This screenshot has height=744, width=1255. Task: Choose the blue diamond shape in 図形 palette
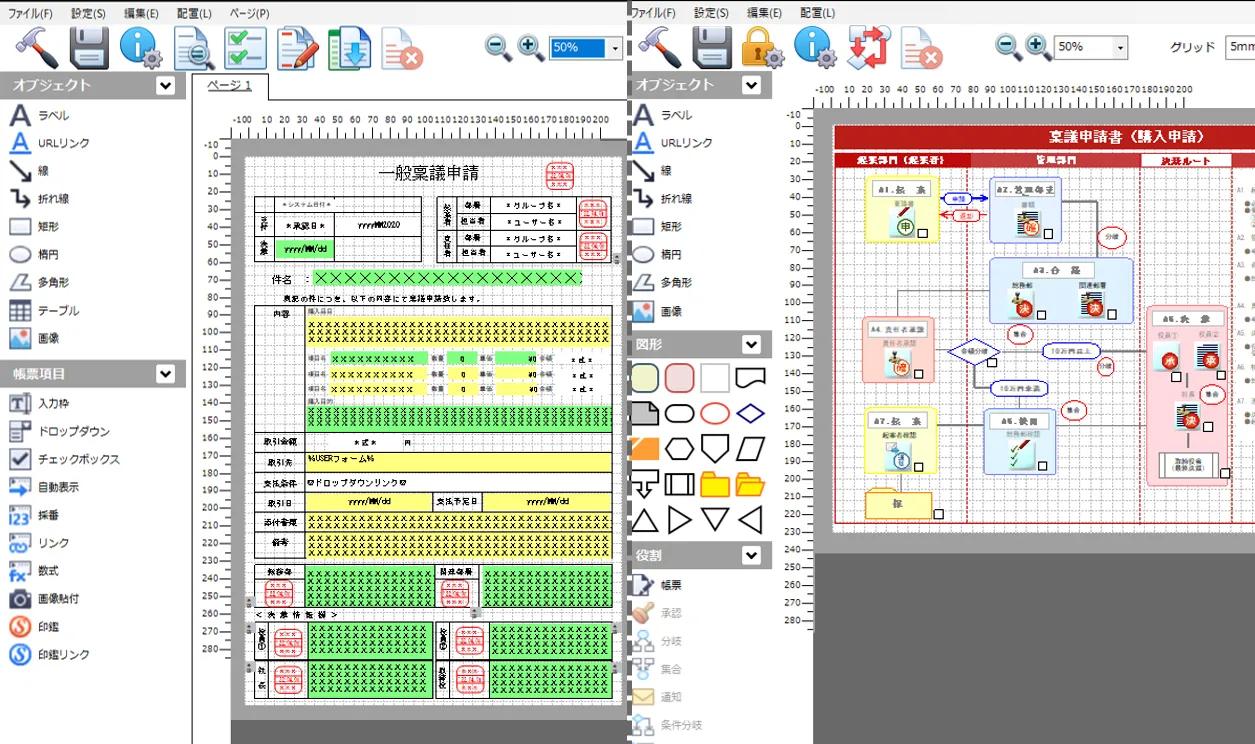point(750,413)
